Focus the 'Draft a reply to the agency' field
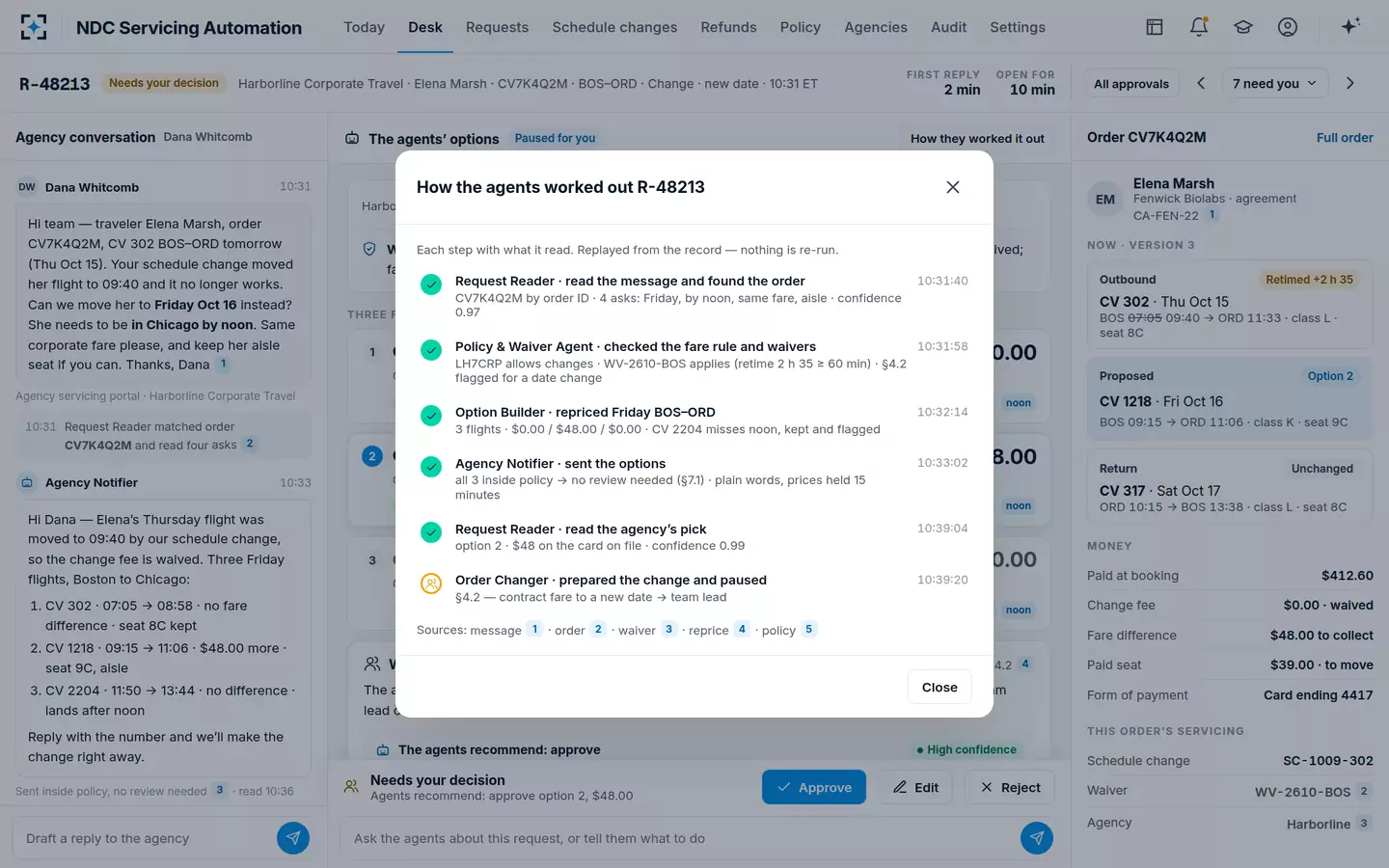 145,838
